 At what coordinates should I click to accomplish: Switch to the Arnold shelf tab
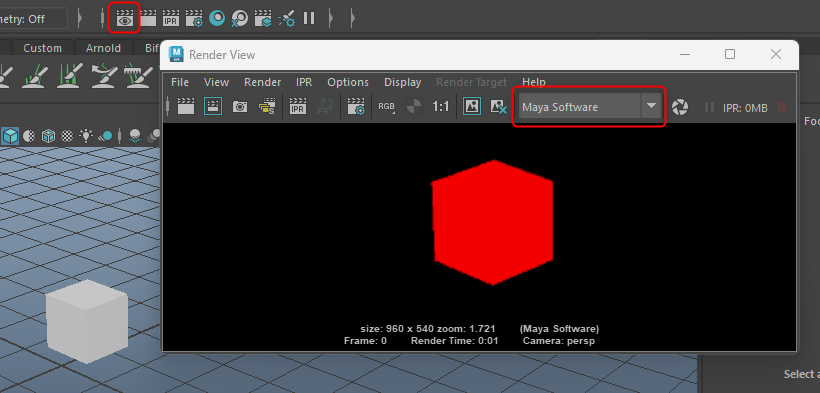tap(103, 48)
